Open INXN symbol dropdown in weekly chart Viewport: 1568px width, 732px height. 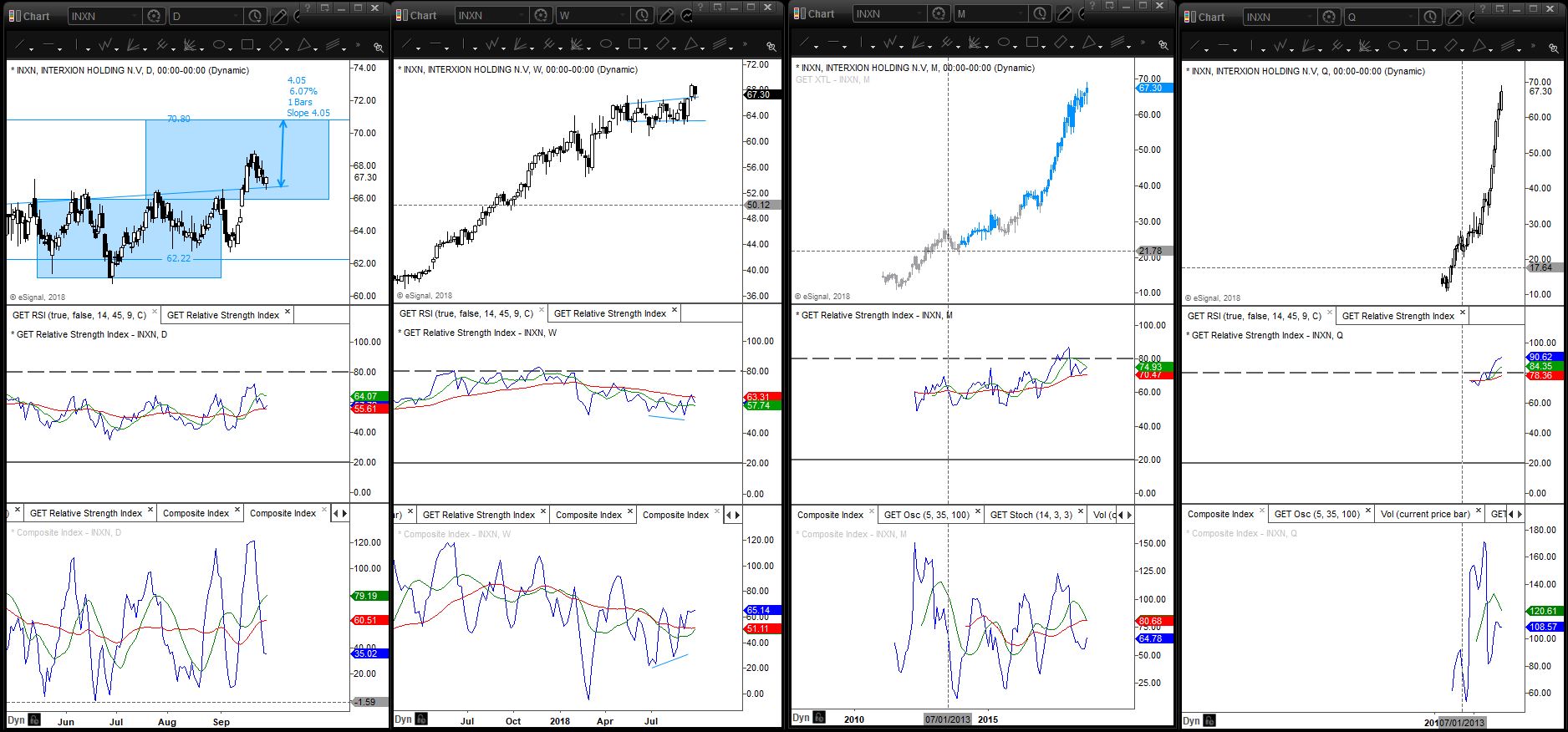point(491,15)
